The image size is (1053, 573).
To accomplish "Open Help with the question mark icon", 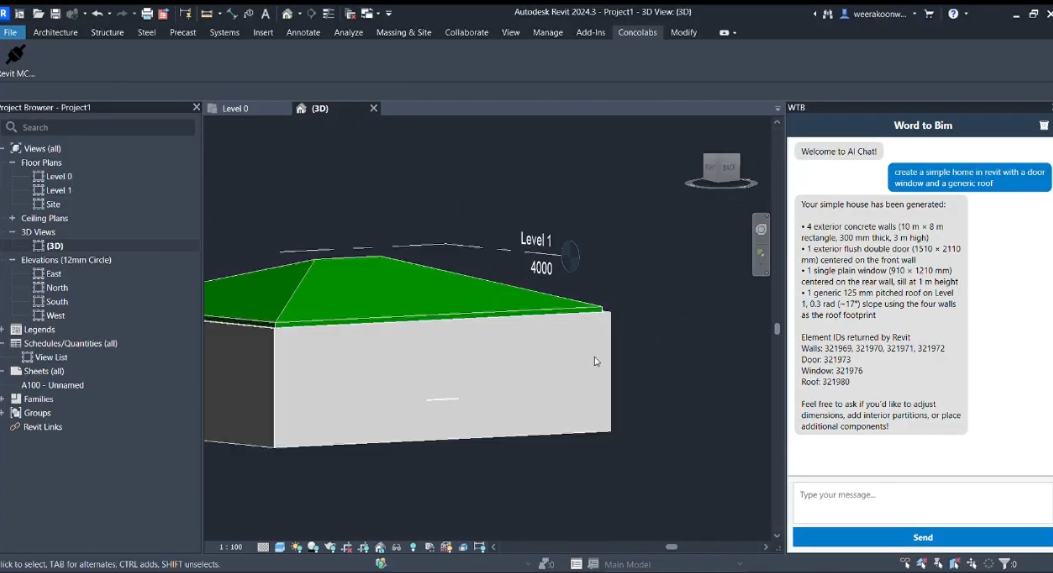I will (953, 13).
